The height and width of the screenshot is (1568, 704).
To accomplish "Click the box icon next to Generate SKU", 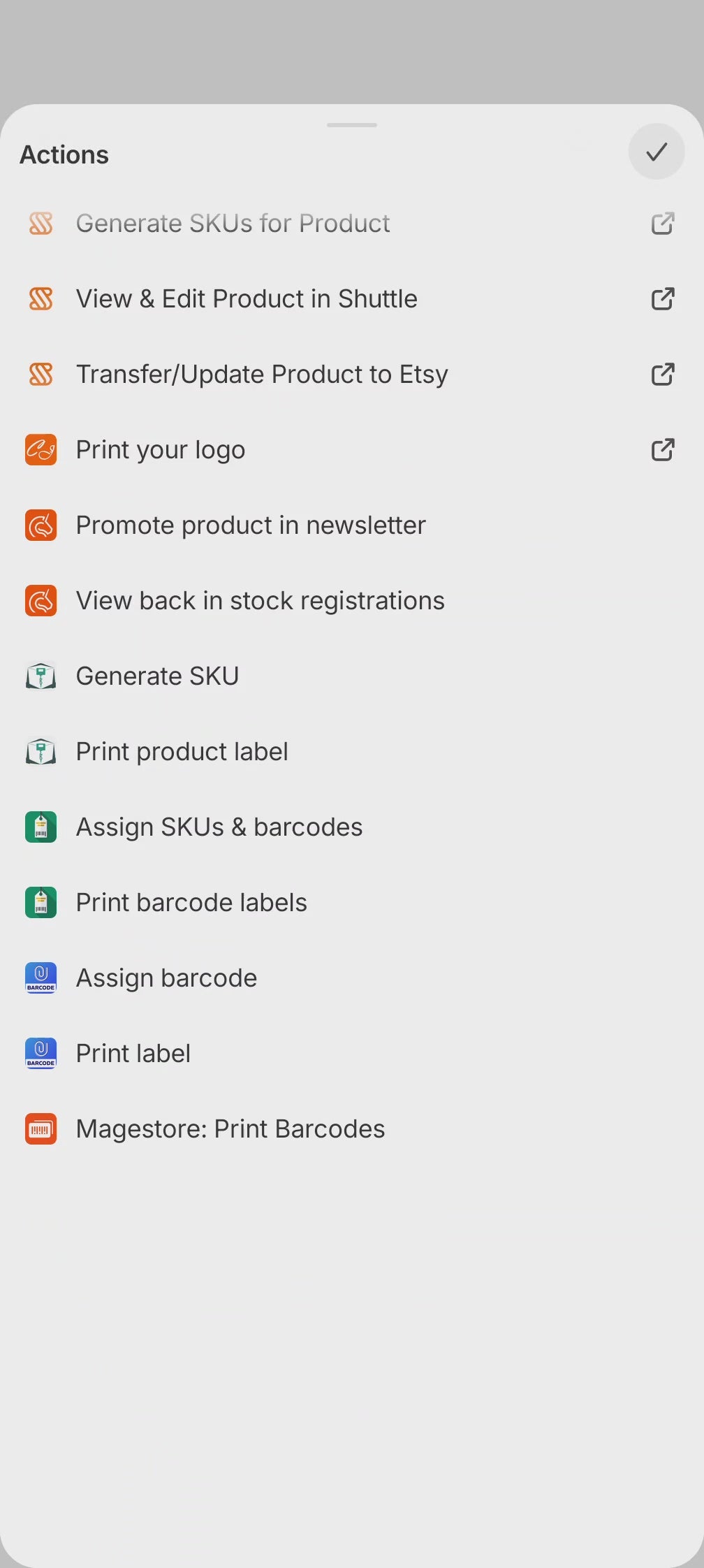I will tap(41, 676).
